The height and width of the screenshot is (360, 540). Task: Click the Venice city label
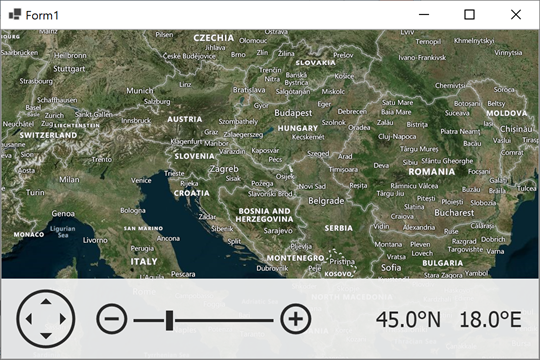pos(141,180)
